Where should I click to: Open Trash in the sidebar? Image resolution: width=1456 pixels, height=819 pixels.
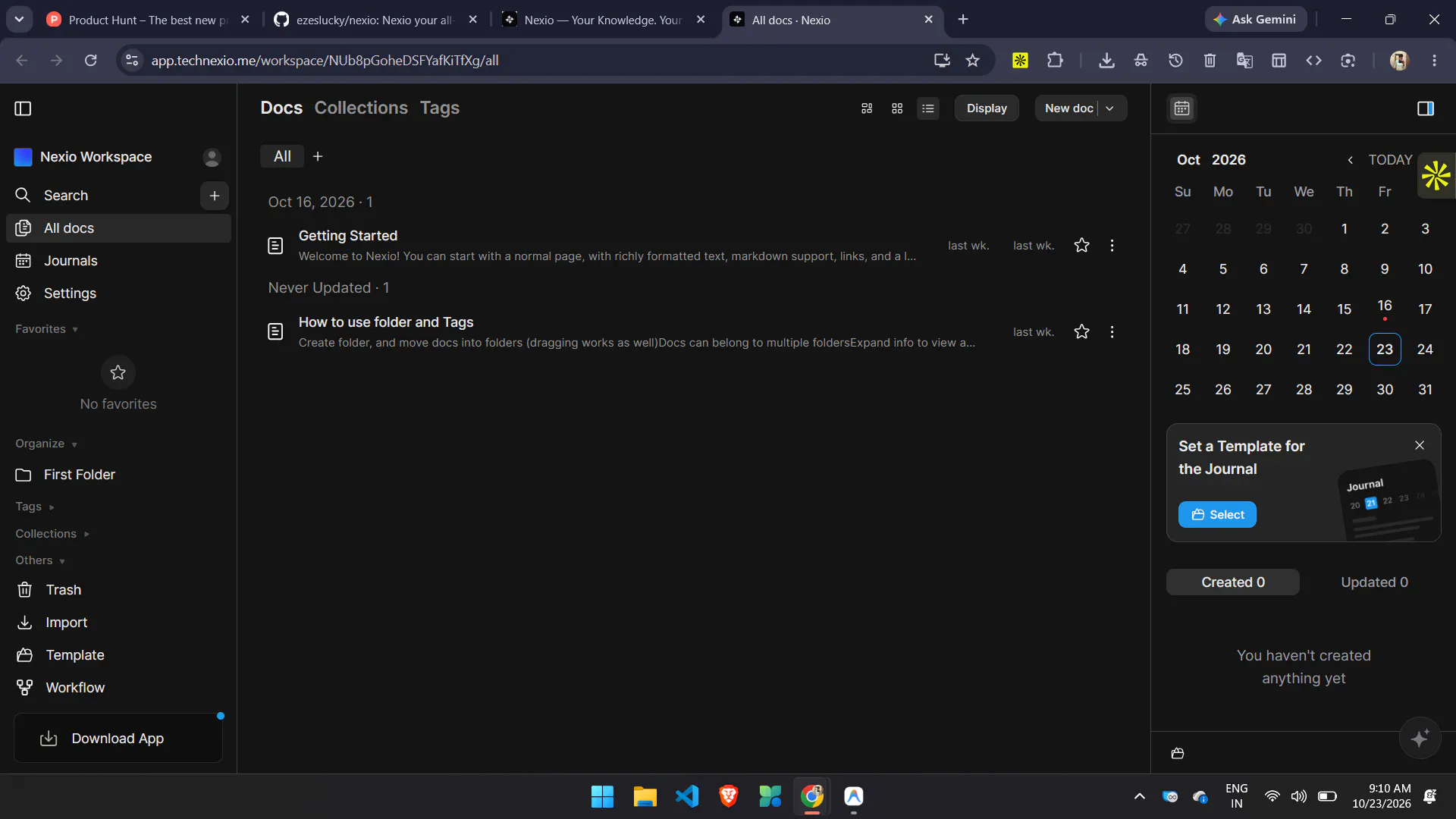click(x=118, y=590)
